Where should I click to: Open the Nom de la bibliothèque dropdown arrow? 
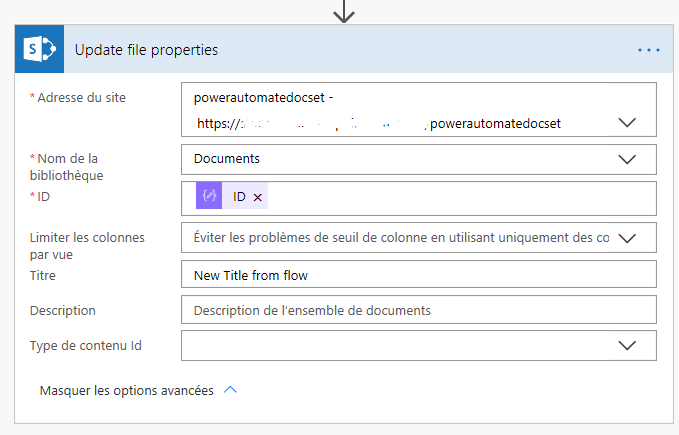[627, 159]
